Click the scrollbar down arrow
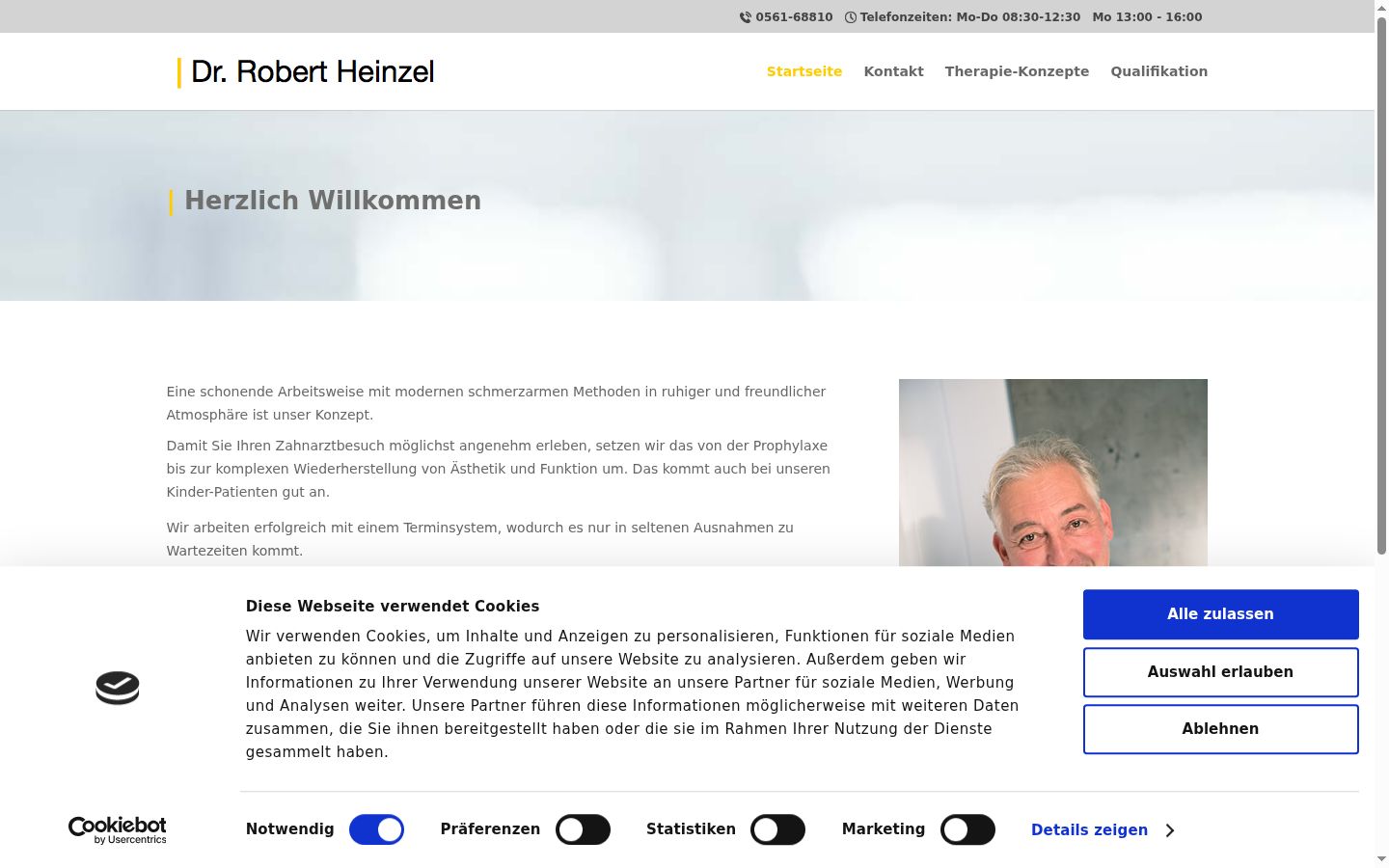This screenshot has width=1389, height=868. (x=1381, y=858)
